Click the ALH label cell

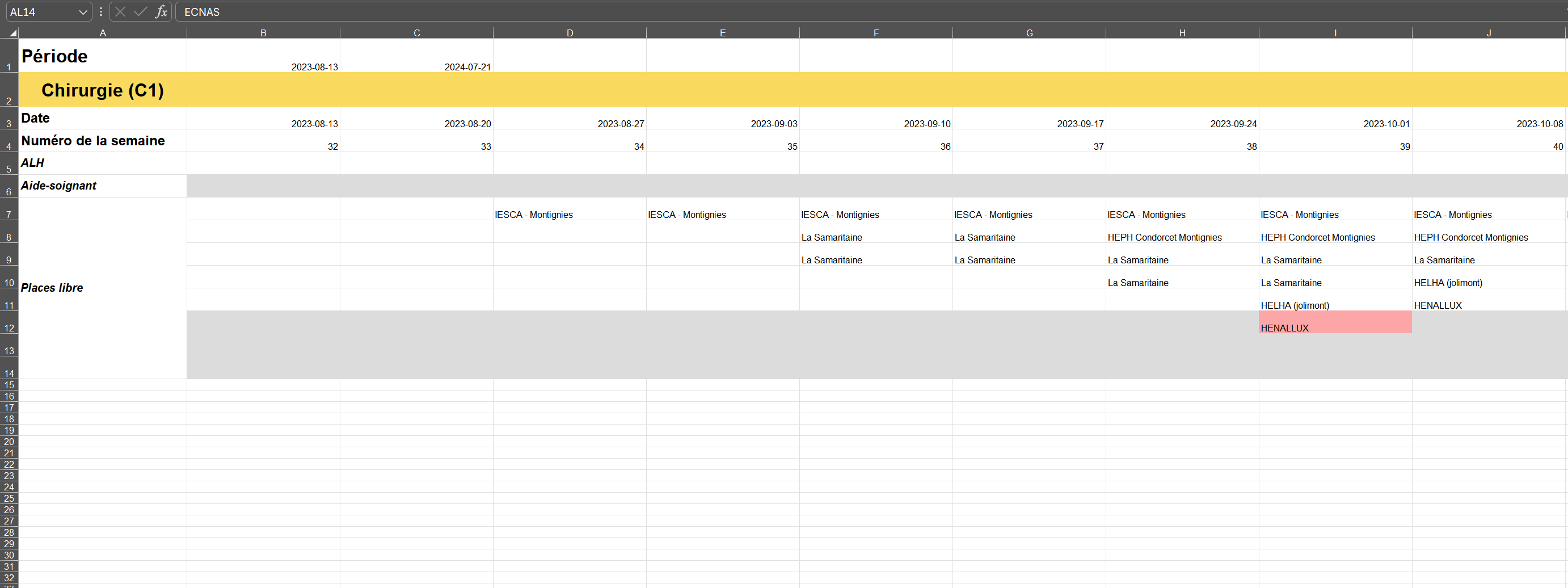[x=103, y=163]
